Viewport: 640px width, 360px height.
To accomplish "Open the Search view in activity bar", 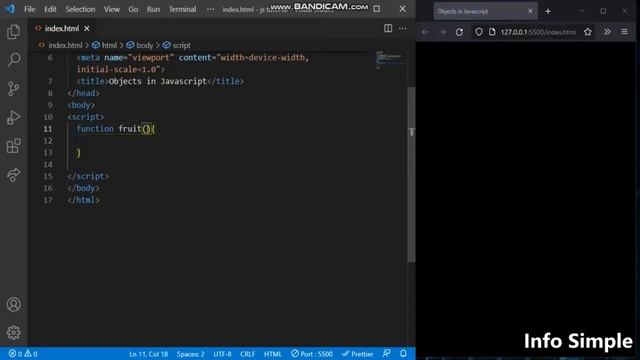I will pyautogui.click(x=13, y=60).
